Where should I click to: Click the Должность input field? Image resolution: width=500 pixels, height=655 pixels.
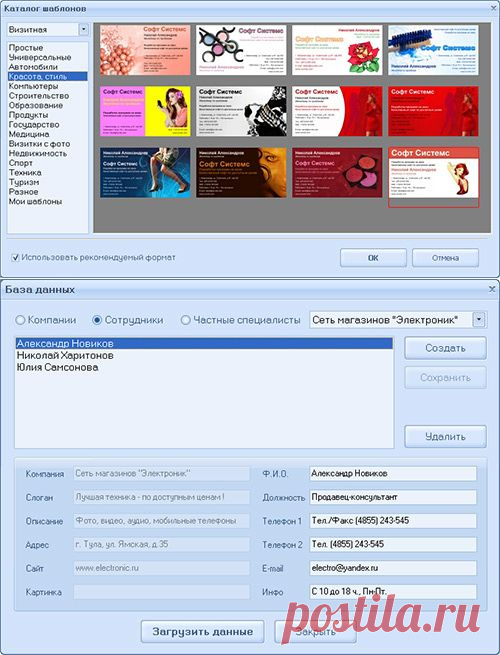pyautogui.click(x=393, y=497)
